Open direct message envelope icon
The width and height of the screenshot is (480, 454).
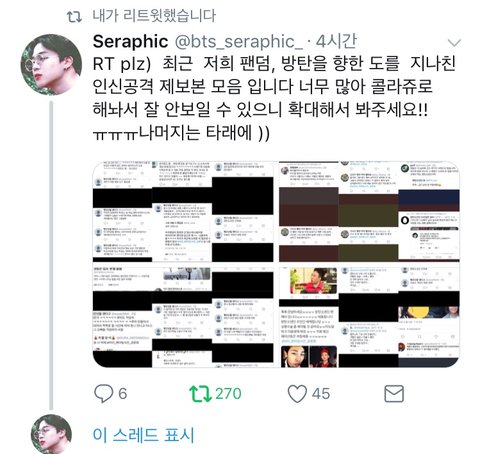394,394
